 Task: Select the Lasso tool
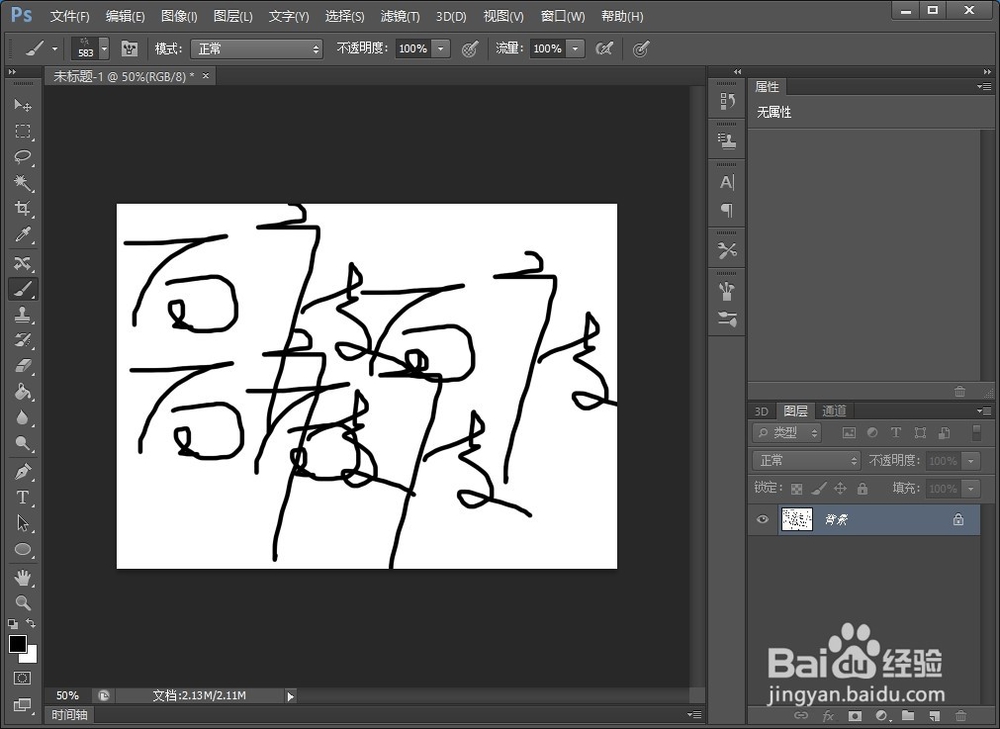click(23, 157)
